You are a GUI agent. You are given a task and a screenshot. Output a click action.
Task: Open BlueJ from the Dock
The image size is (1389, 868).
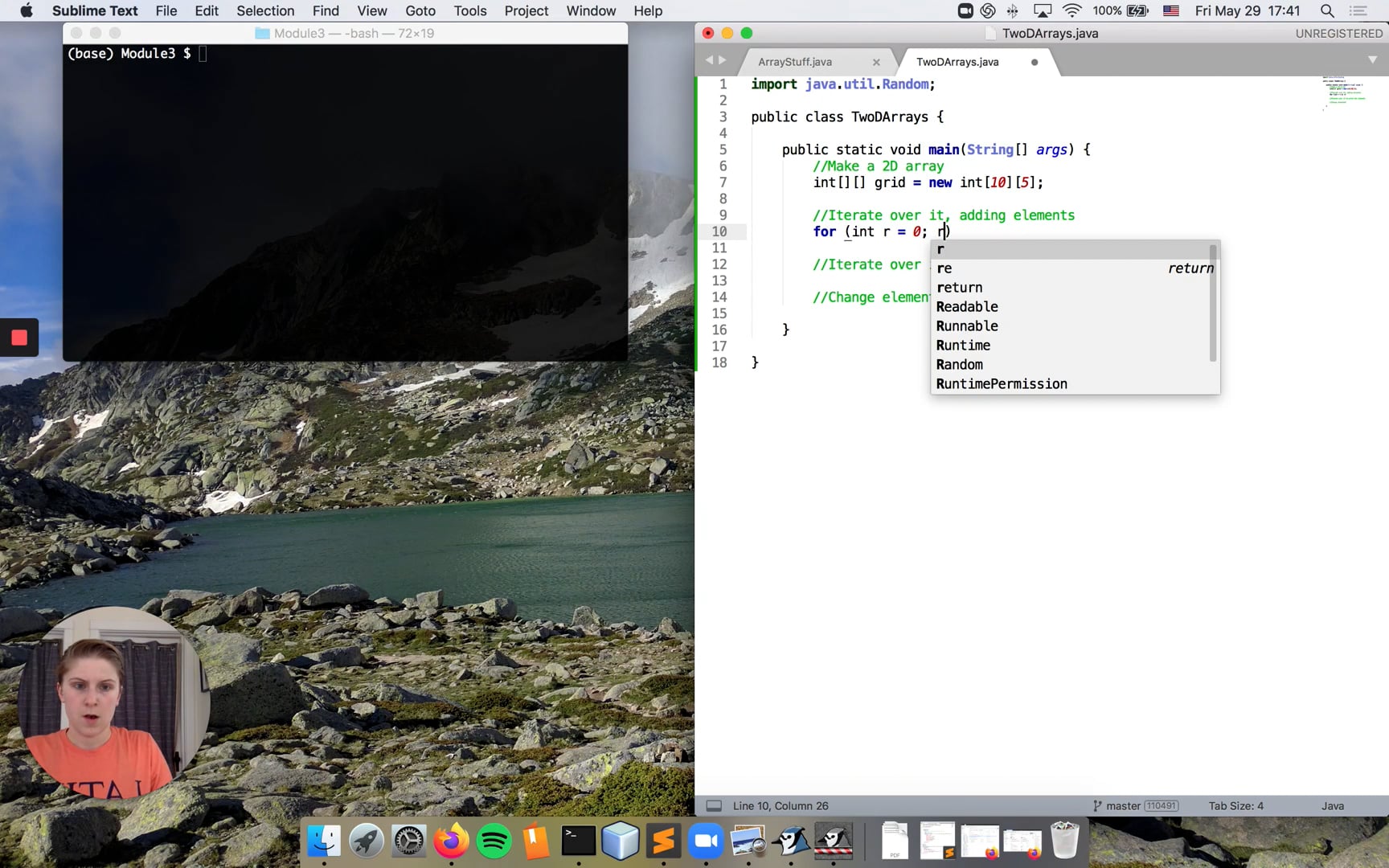coord(791,841)
